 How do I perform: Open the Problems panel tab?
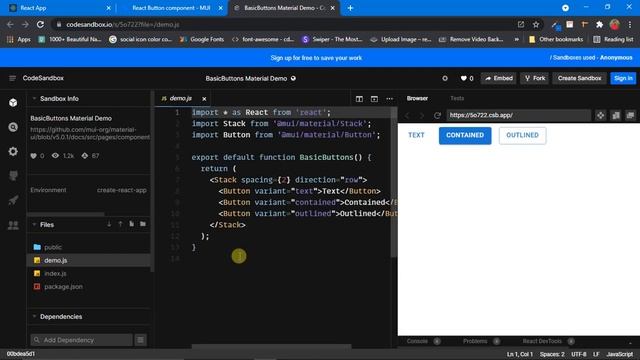coord(475,341)
